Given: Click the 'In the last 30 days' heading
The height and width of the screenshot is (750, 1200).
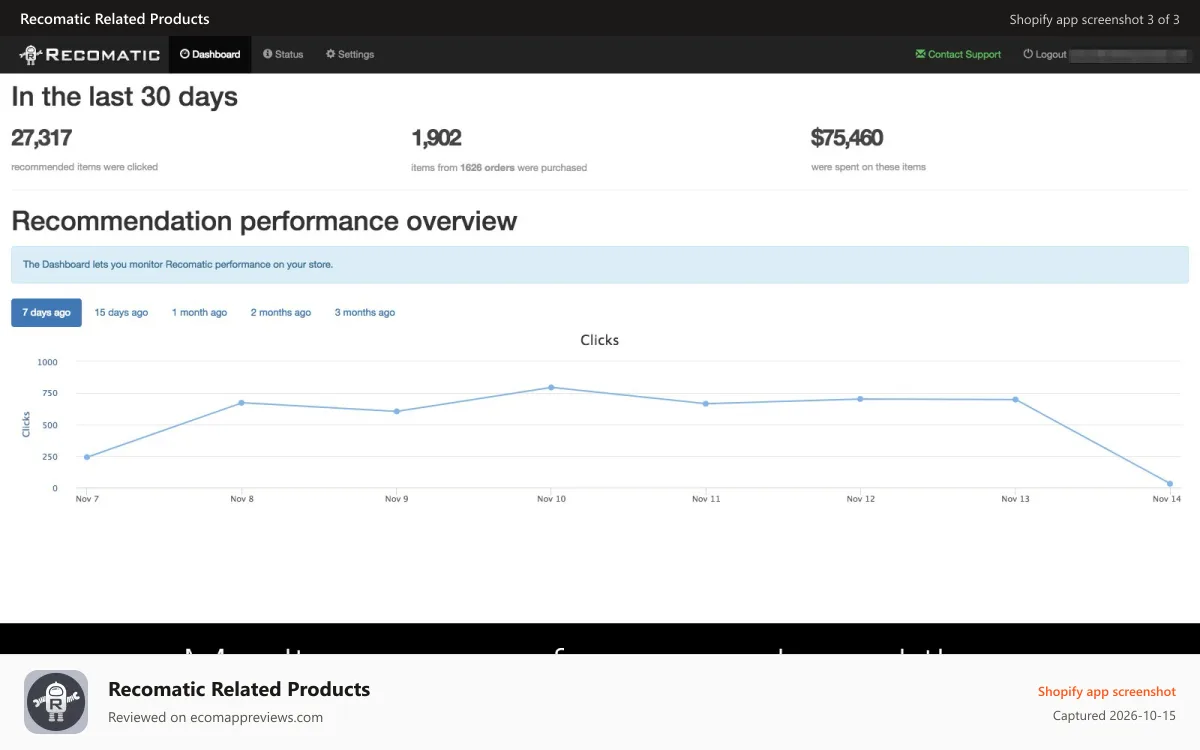Looking at the screenshot, I should pyautogui.click(x=125, y=97).
